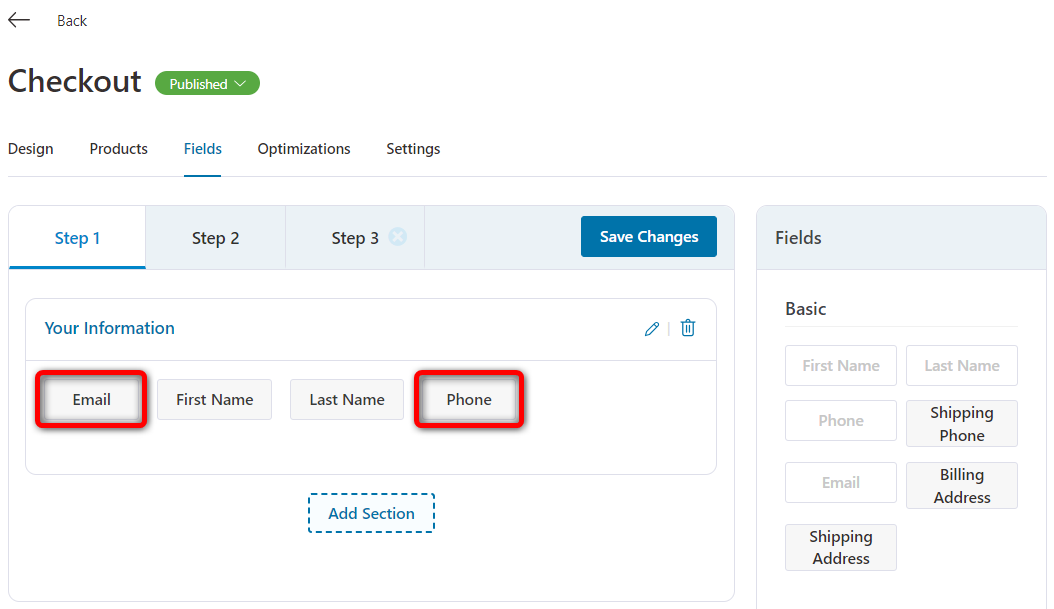Select the Step 1 tab
This screenshot has width=1054, height=609.
[x=77, y=238]
